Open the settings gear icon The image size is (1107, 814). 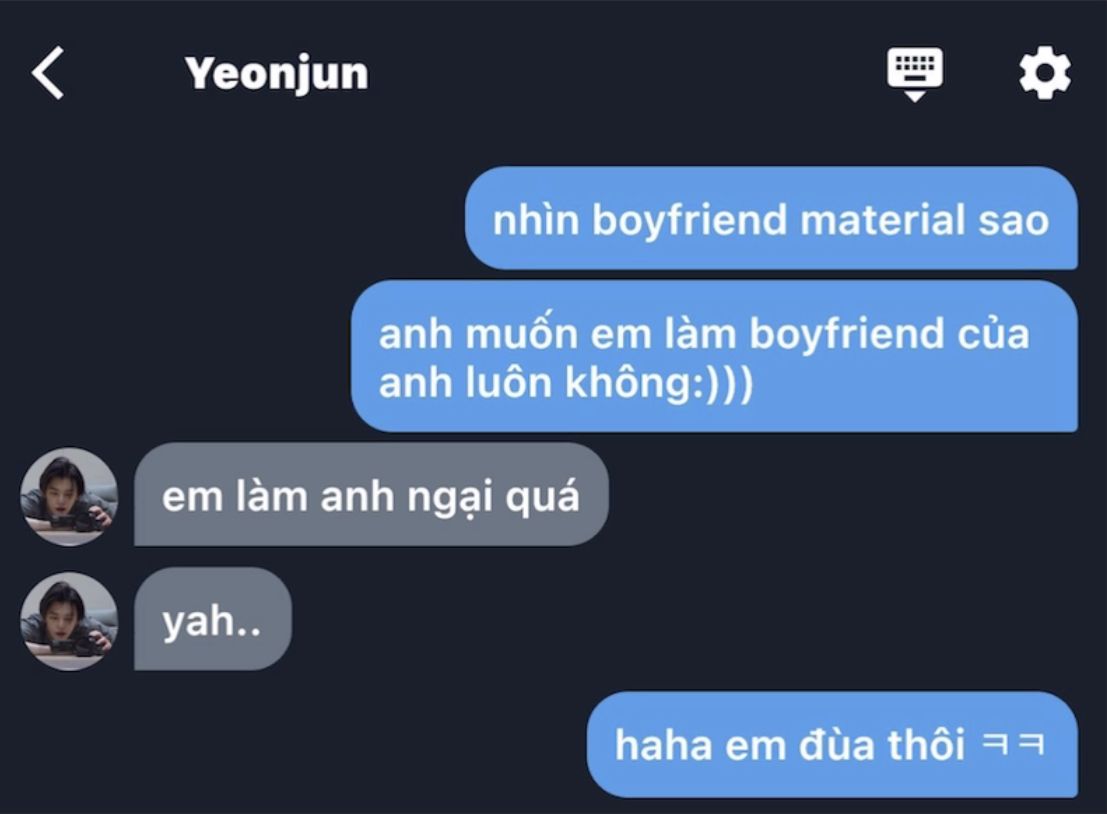(1044, 73)
